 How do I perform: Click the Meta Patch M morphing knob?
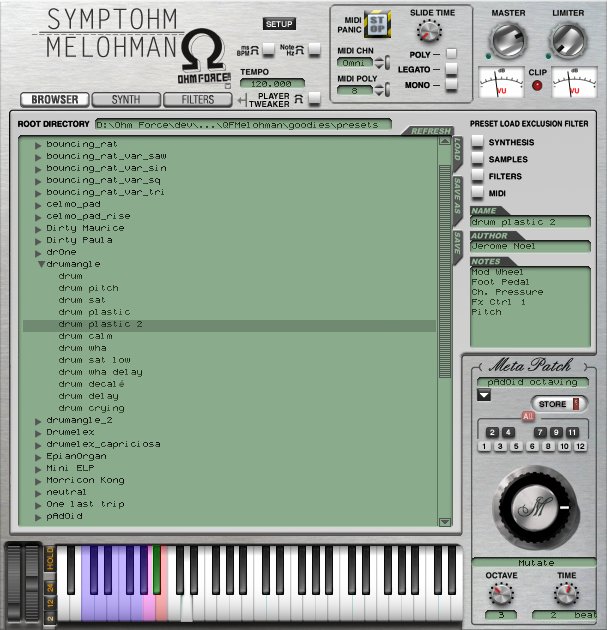click(x=536, y=508)
